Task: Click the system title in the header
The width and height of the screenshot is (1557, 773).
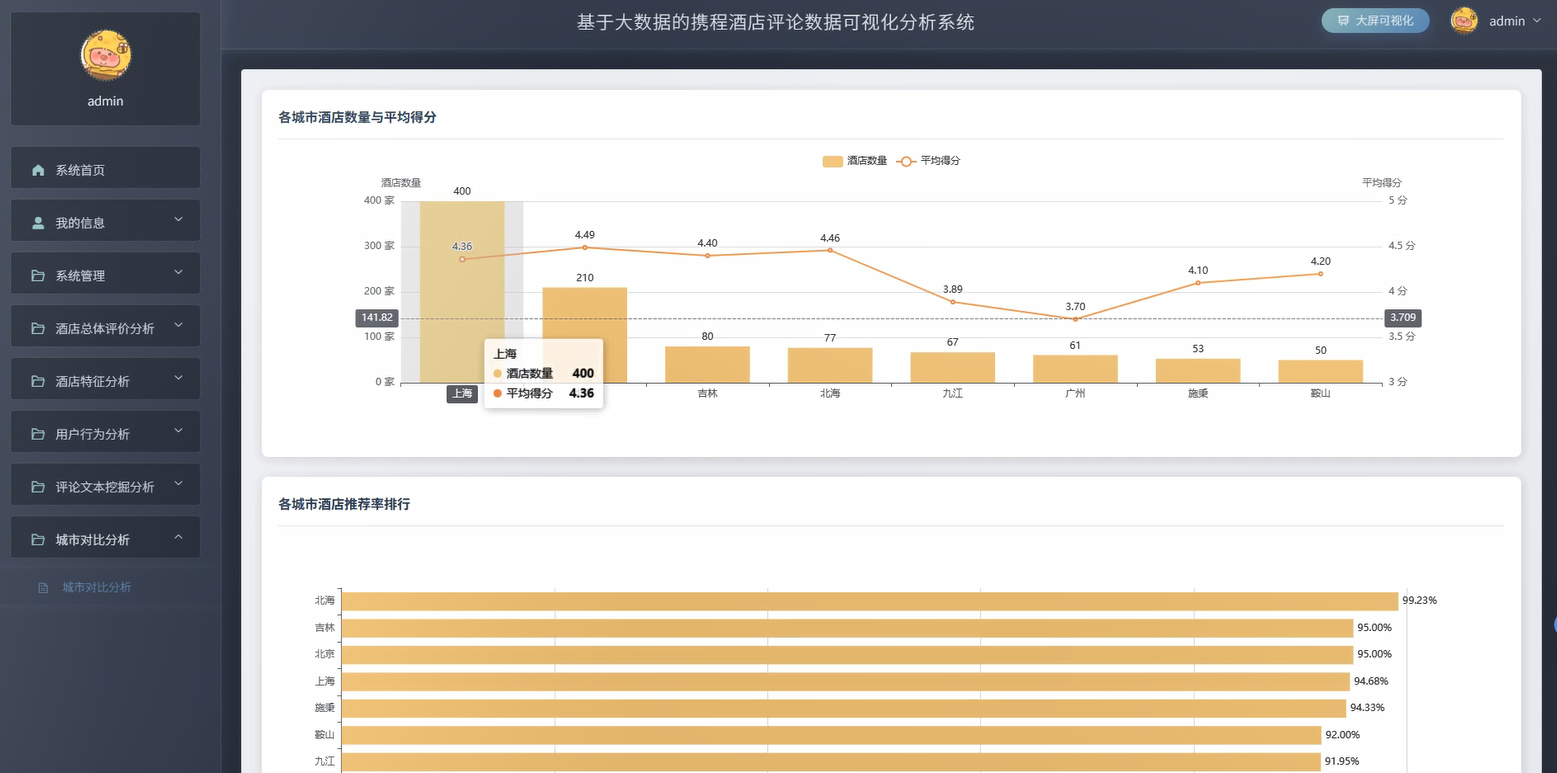Action: coord(775,22)
